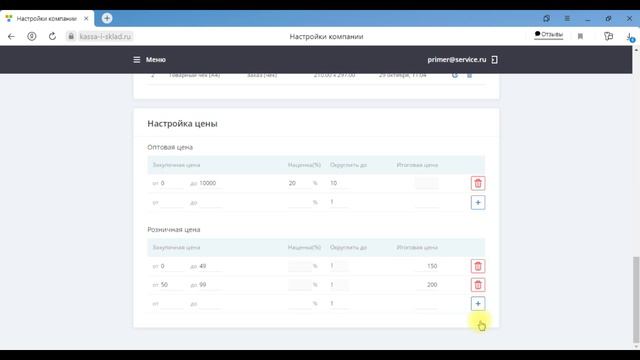Viewport: 640px width, 360px height.
Task: Open the Меню hamburger menu
Action: pyautogui.click(x=149, y=60)
